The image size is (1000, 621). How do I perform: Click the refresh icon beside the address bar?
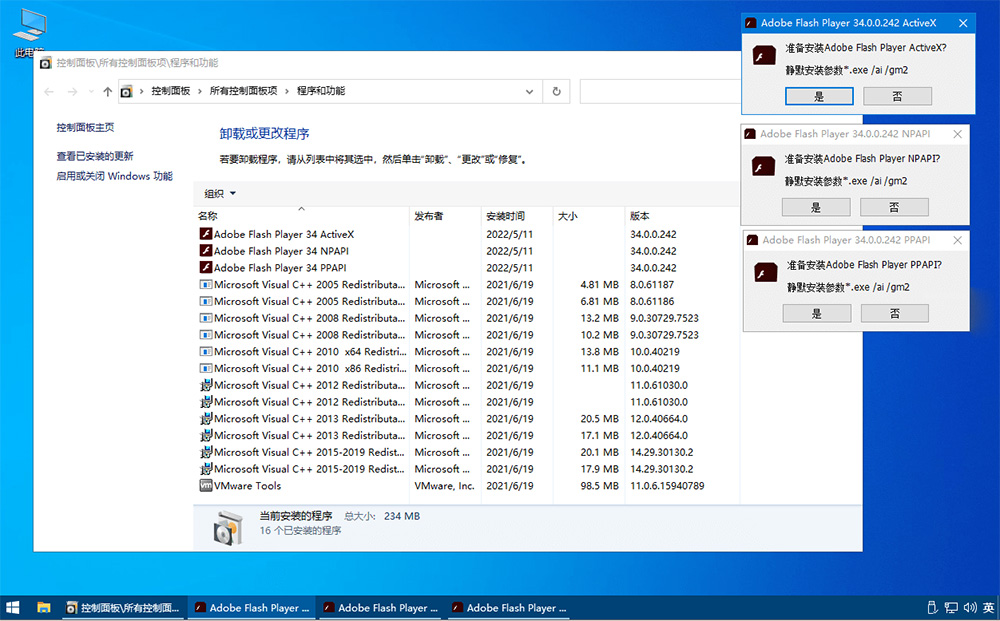(x=556, y=91)
